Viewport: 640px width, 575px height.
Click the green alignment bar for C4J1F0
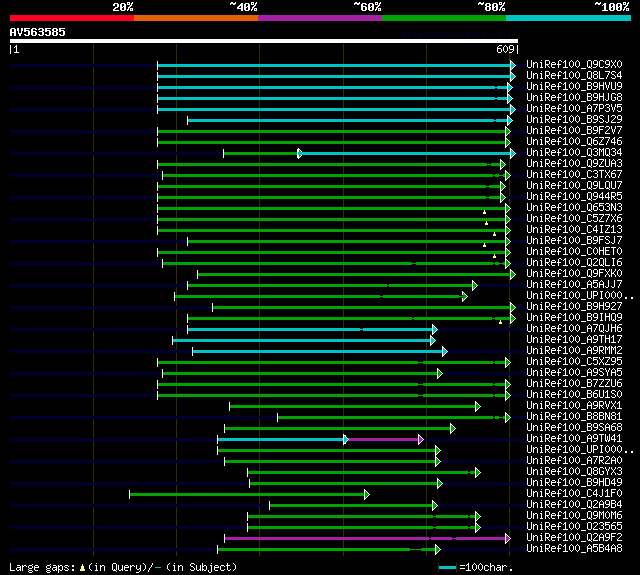point(247,494)
